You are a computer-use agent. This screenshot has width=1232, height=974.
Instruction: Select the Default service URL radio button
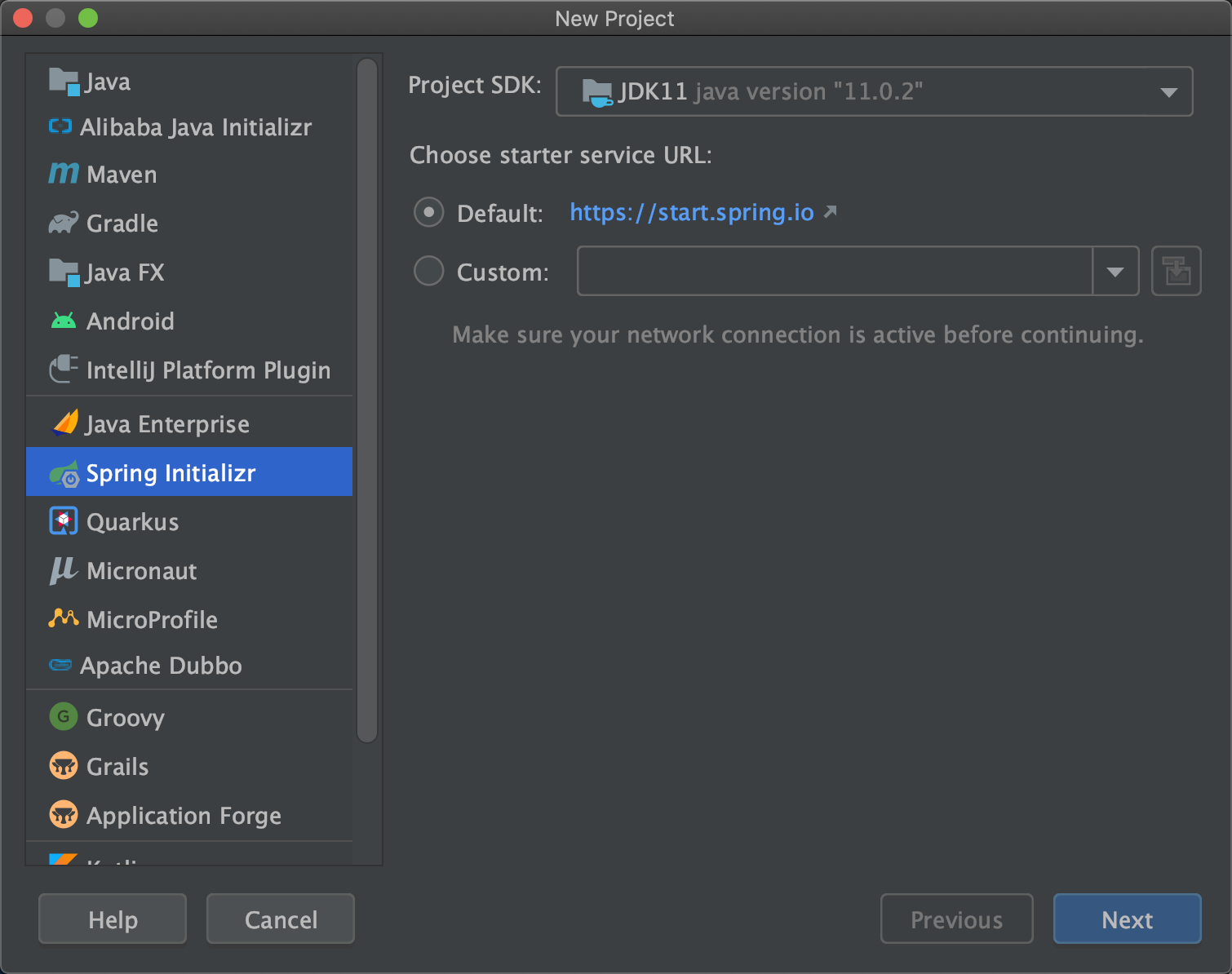coord(429,212)
